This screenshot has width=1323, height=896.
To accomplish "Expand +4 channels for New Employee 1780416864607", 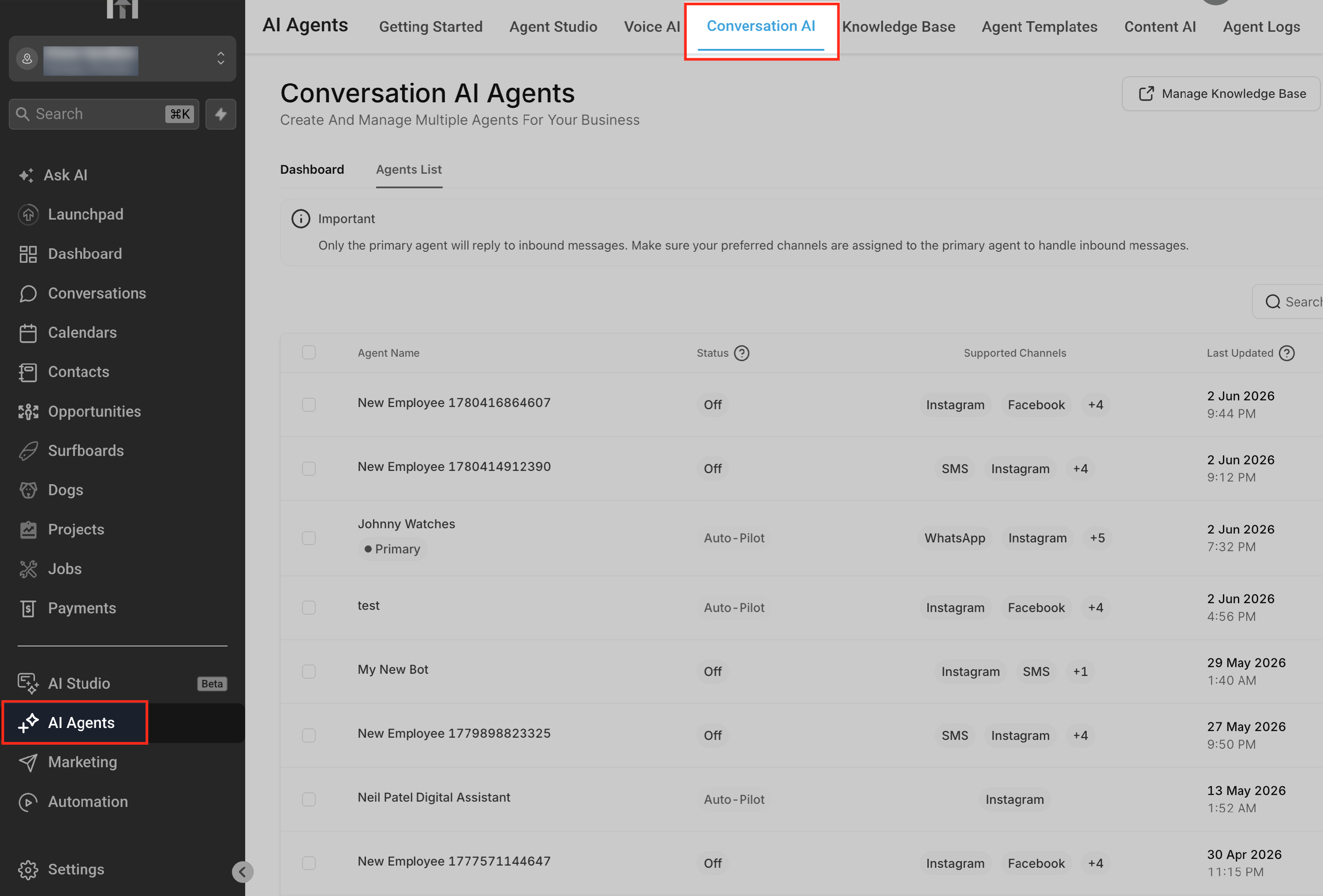I will 1095,405.
